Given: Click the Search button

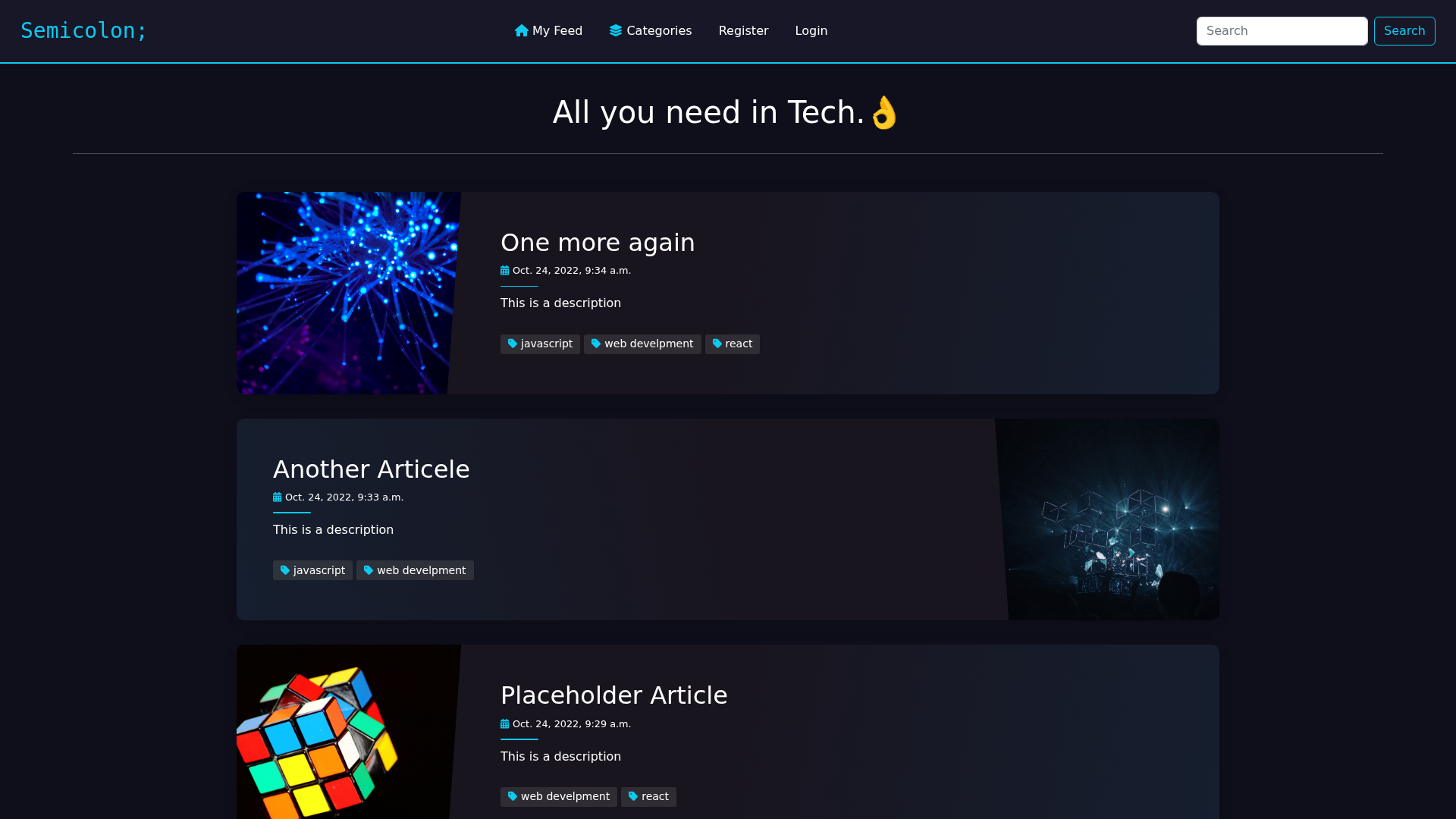Looking at the screenshot, I should (1404, 31).
